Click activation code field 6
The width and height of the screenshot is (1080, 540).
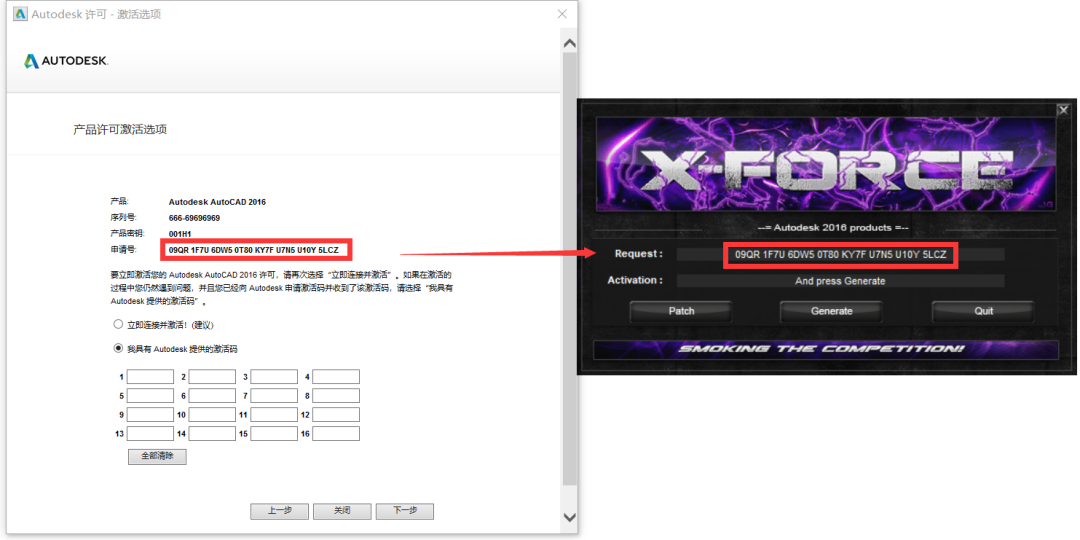[x=212, y=396]
